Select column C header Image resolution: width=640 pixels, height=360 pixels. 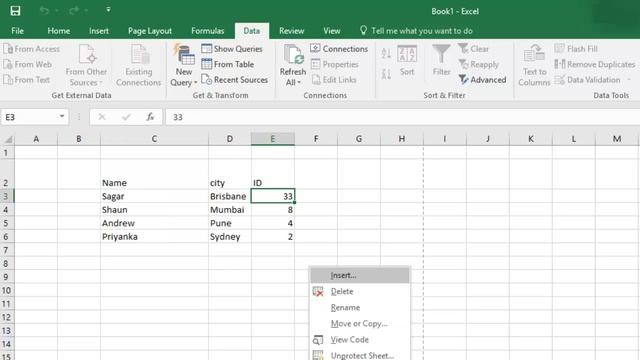click(x=154, y=139)
